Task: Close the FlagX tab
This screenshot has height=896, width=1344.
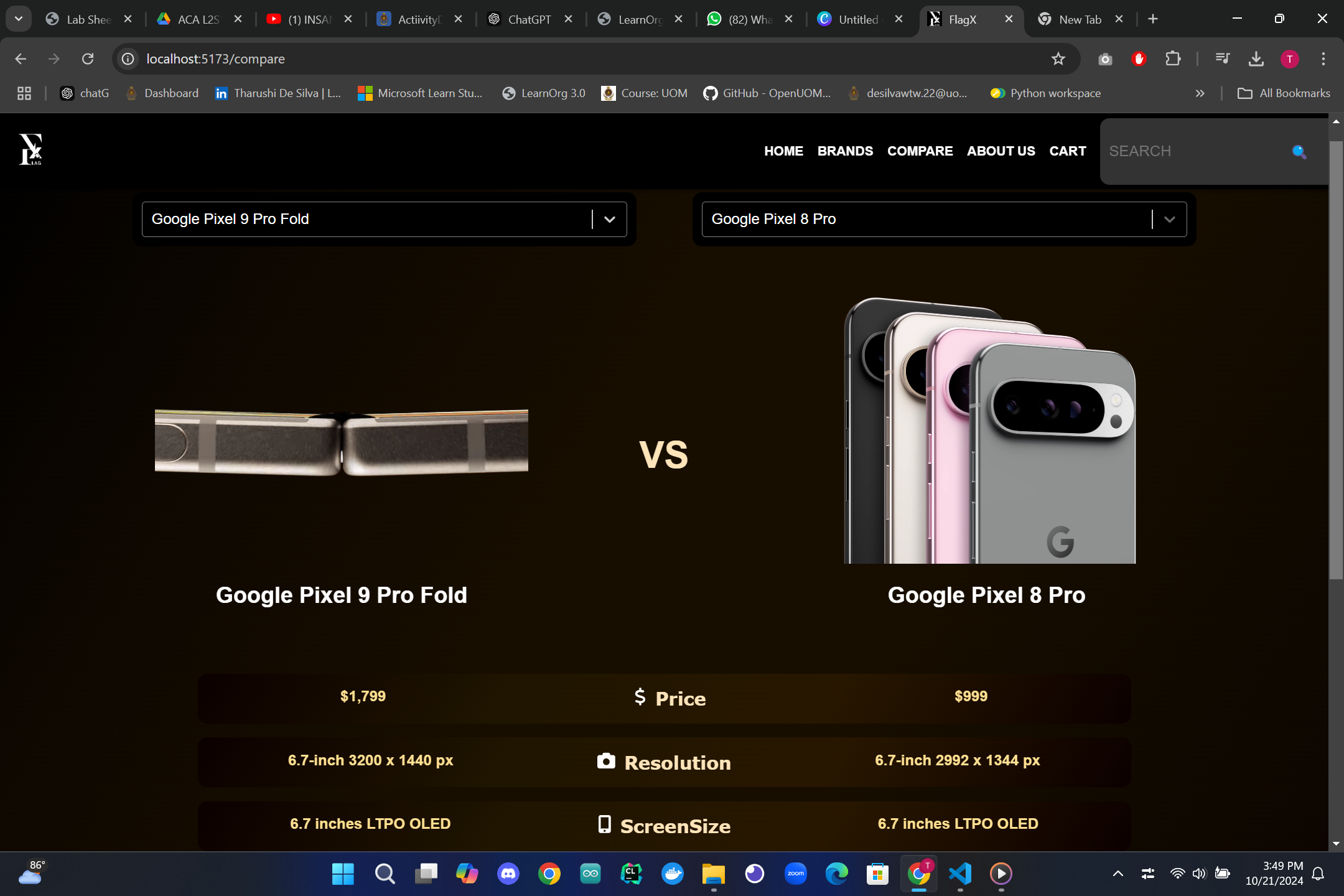Action: (1009, 19)
